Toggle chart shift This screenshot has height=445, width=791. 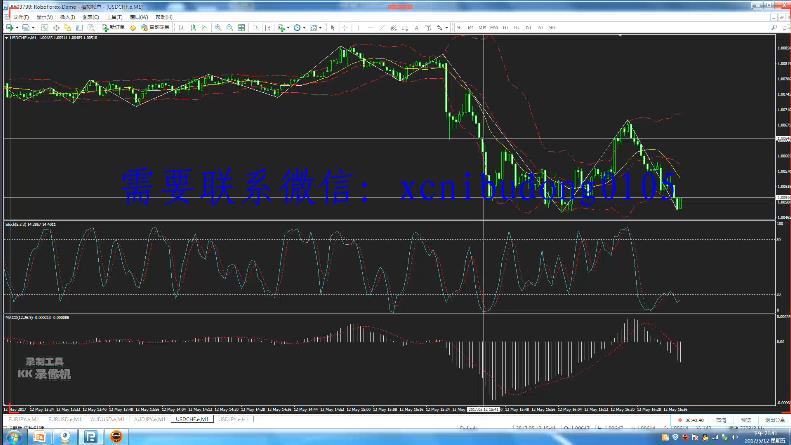(x=268, y=28)
